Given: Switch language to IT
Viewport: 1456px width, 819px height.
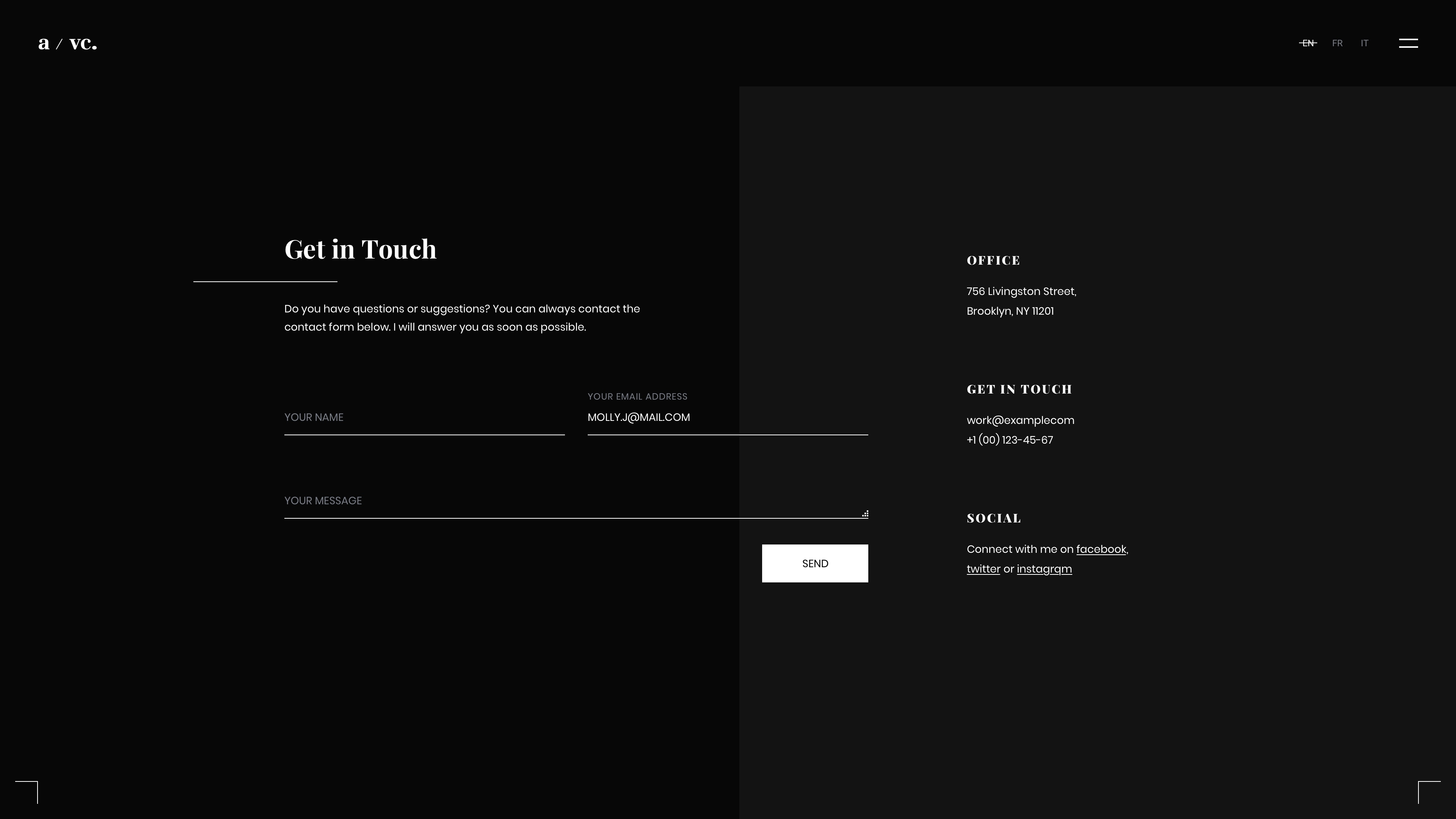Looking at the screenshot, I should [x=1365, y=43].
